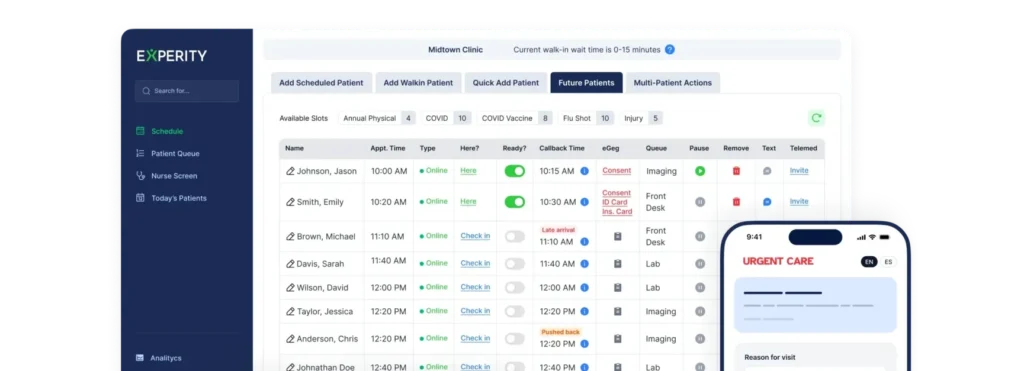Open callback info icon for Brown, Michael

click(x=584, y=242)
